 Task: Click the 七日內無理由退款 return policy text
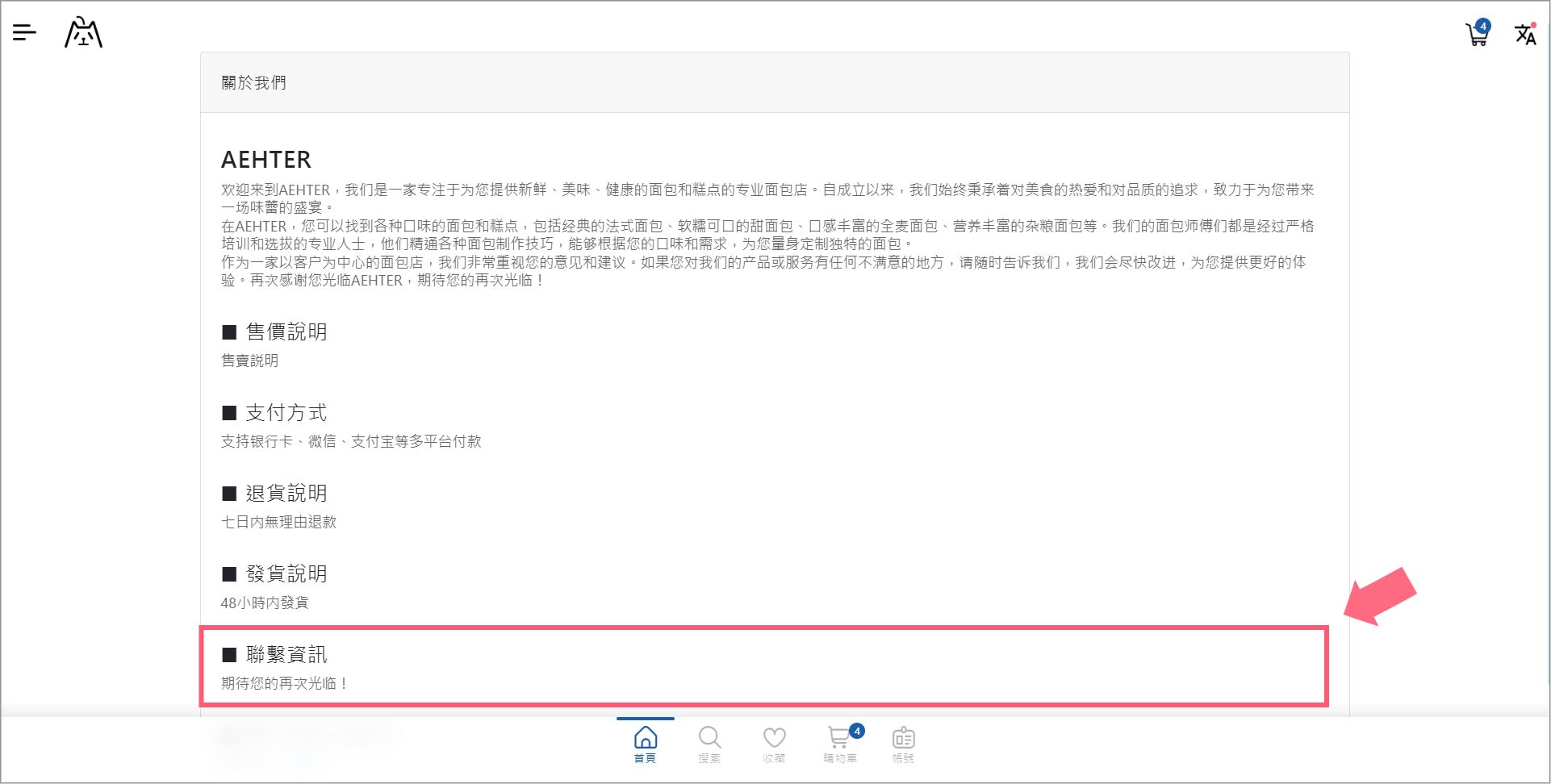pyautogui.click(x=278, y=522)
